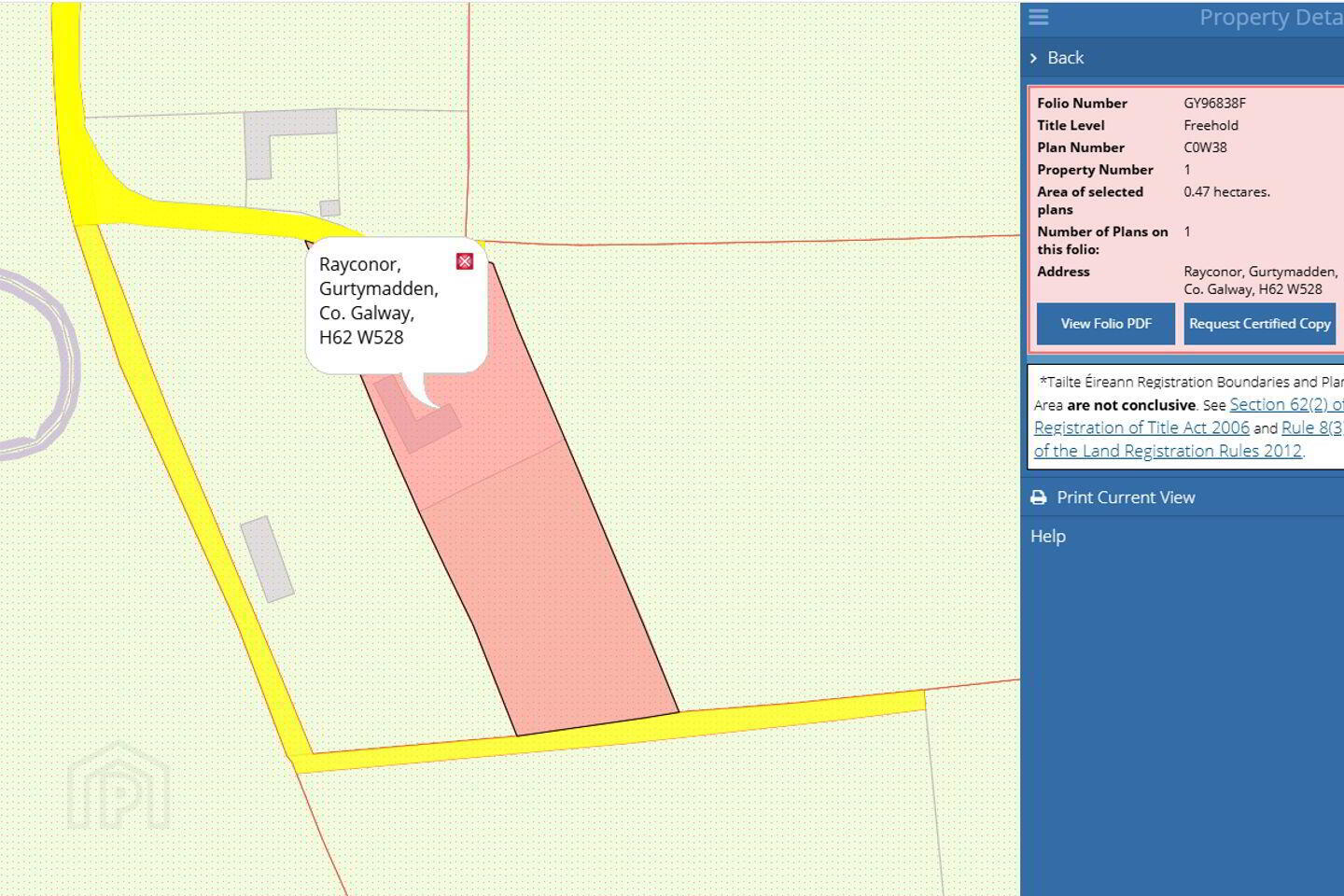
Task: Open the Help menu item
Action: 1048,537
